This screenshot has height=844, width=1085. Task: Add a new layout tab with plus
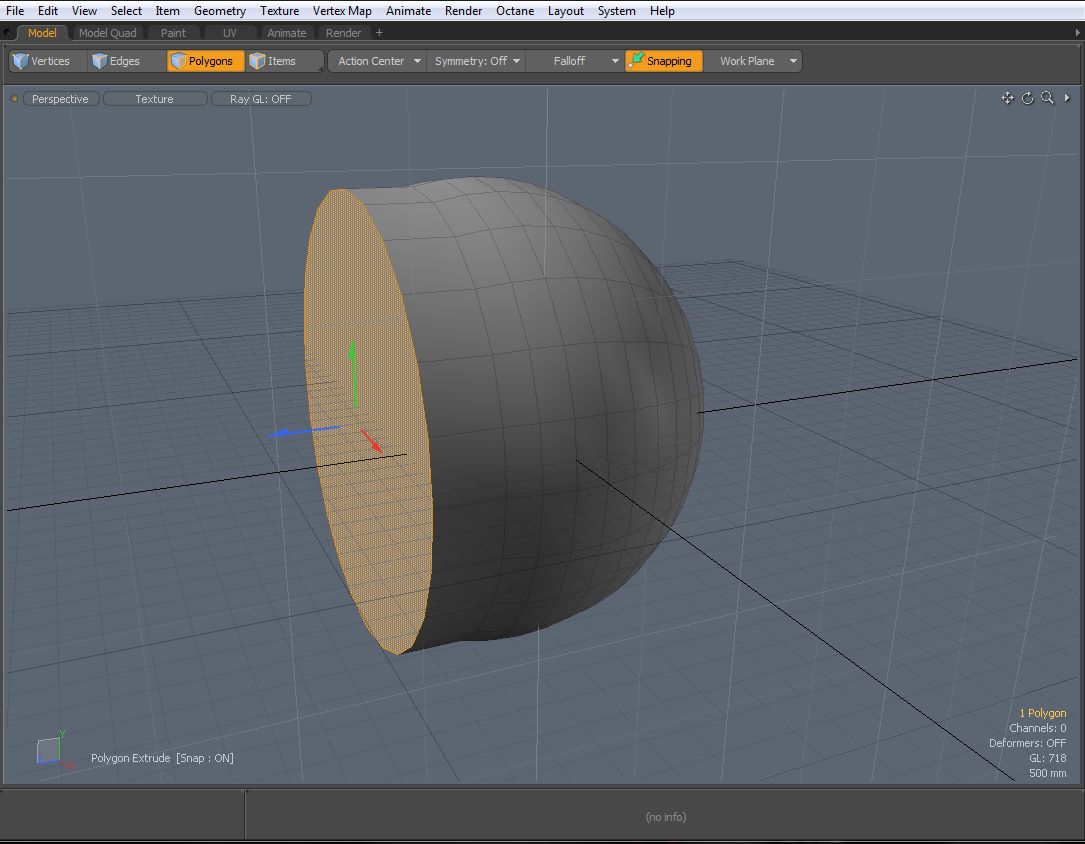pyautogui.click(x=379, y=33)
